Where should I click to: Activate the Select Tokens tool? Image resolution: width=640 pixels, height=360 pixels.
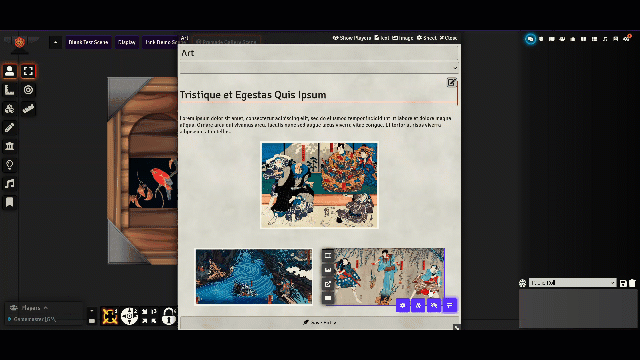click(28, 71)
